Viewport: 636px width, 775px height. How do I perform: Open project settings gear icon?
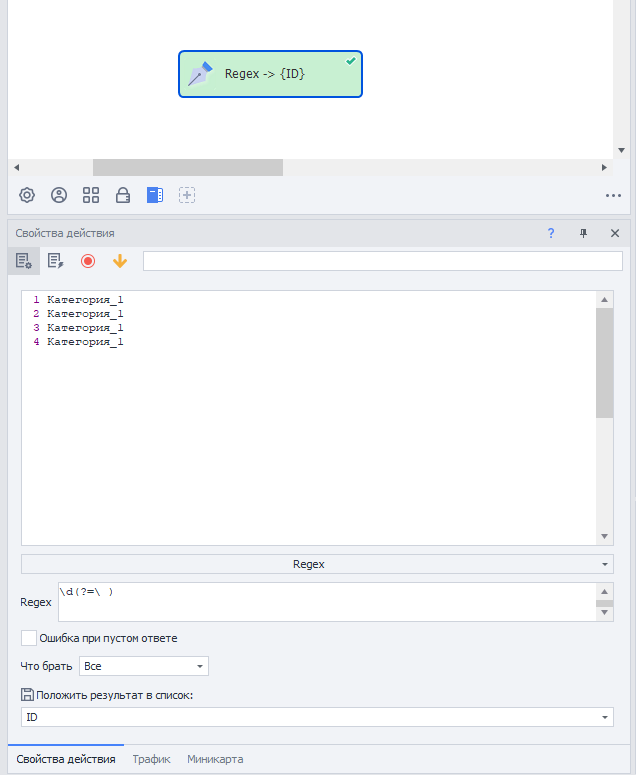(x=27, y=195)
